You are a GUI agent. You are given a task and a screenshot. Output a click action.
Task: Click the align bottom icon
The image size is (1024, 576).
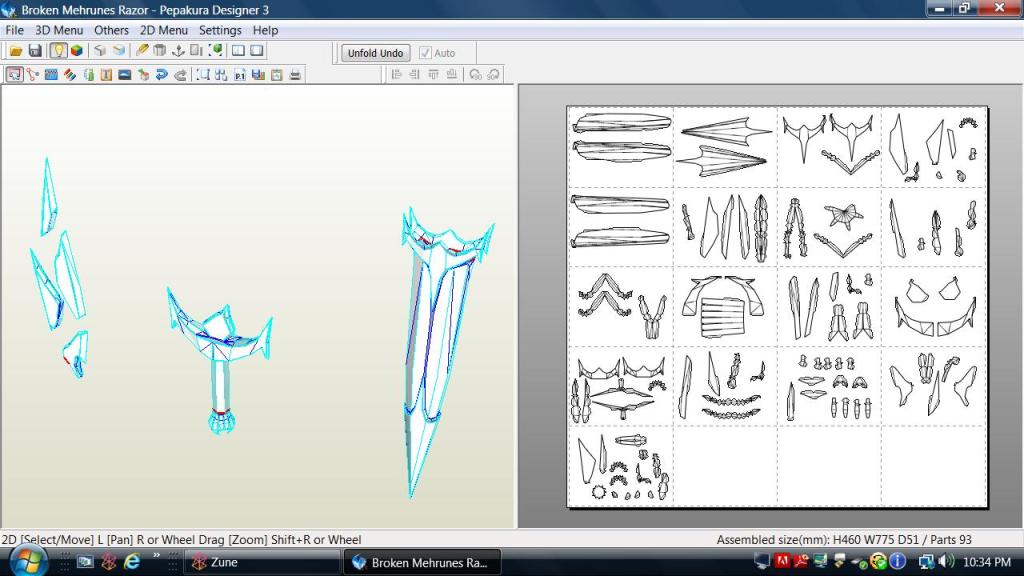point(451,74)
